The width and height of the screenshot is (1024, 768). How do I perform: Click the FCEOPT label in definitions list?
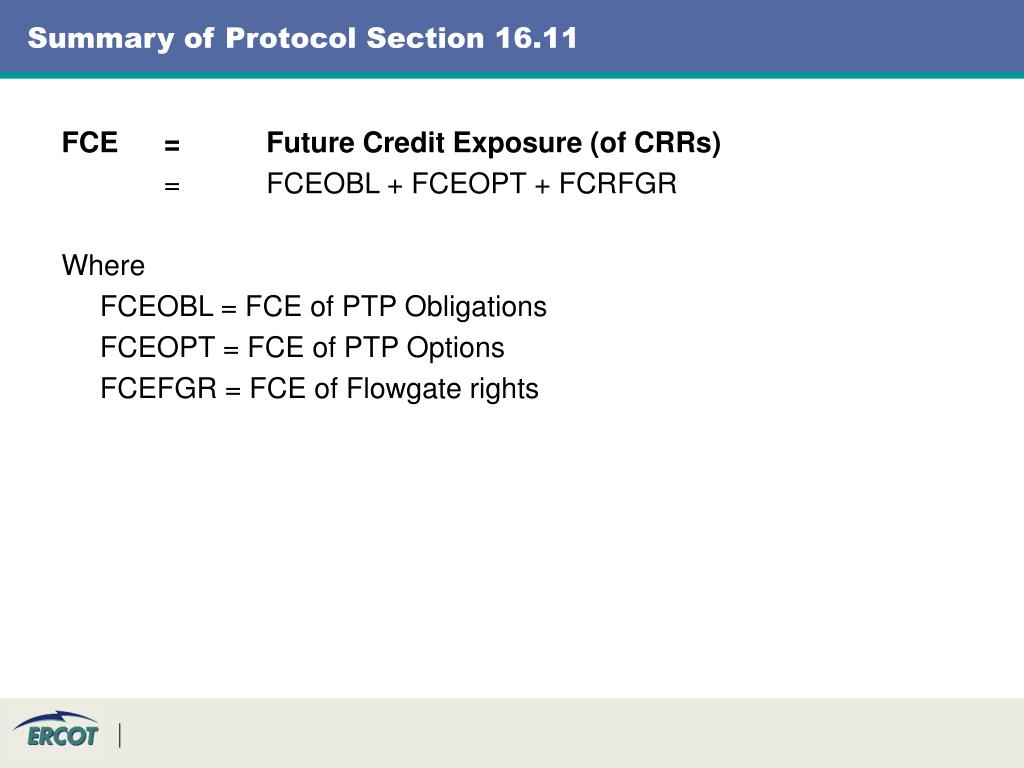[157, 347]
